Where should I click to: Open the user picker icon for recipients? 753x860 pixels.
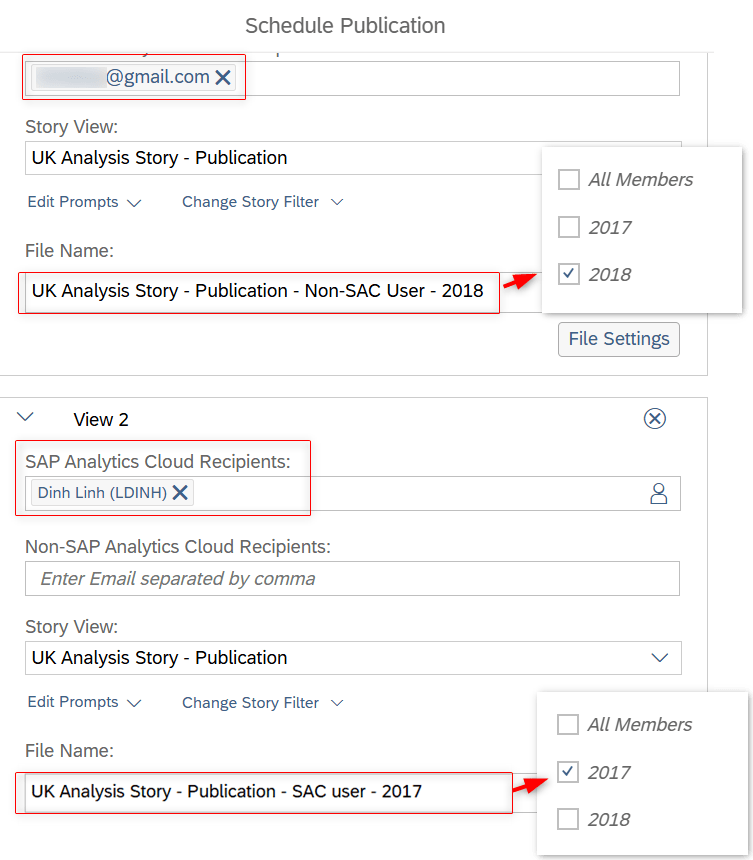click(658, 493)
